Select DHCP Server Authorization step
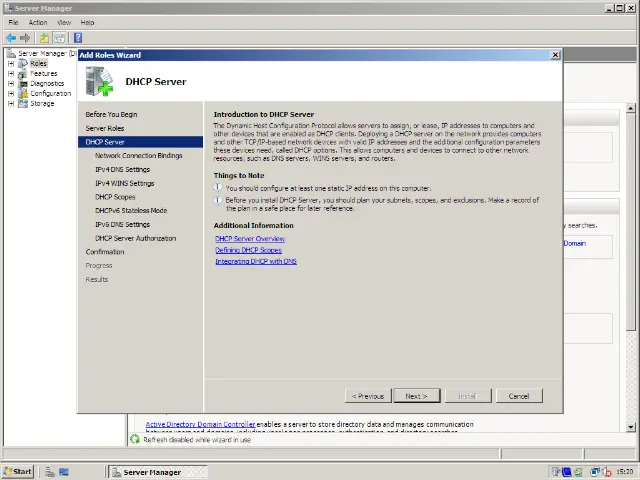Image resolution: width=640 pixels, height=480 pixels. (136, 238)
